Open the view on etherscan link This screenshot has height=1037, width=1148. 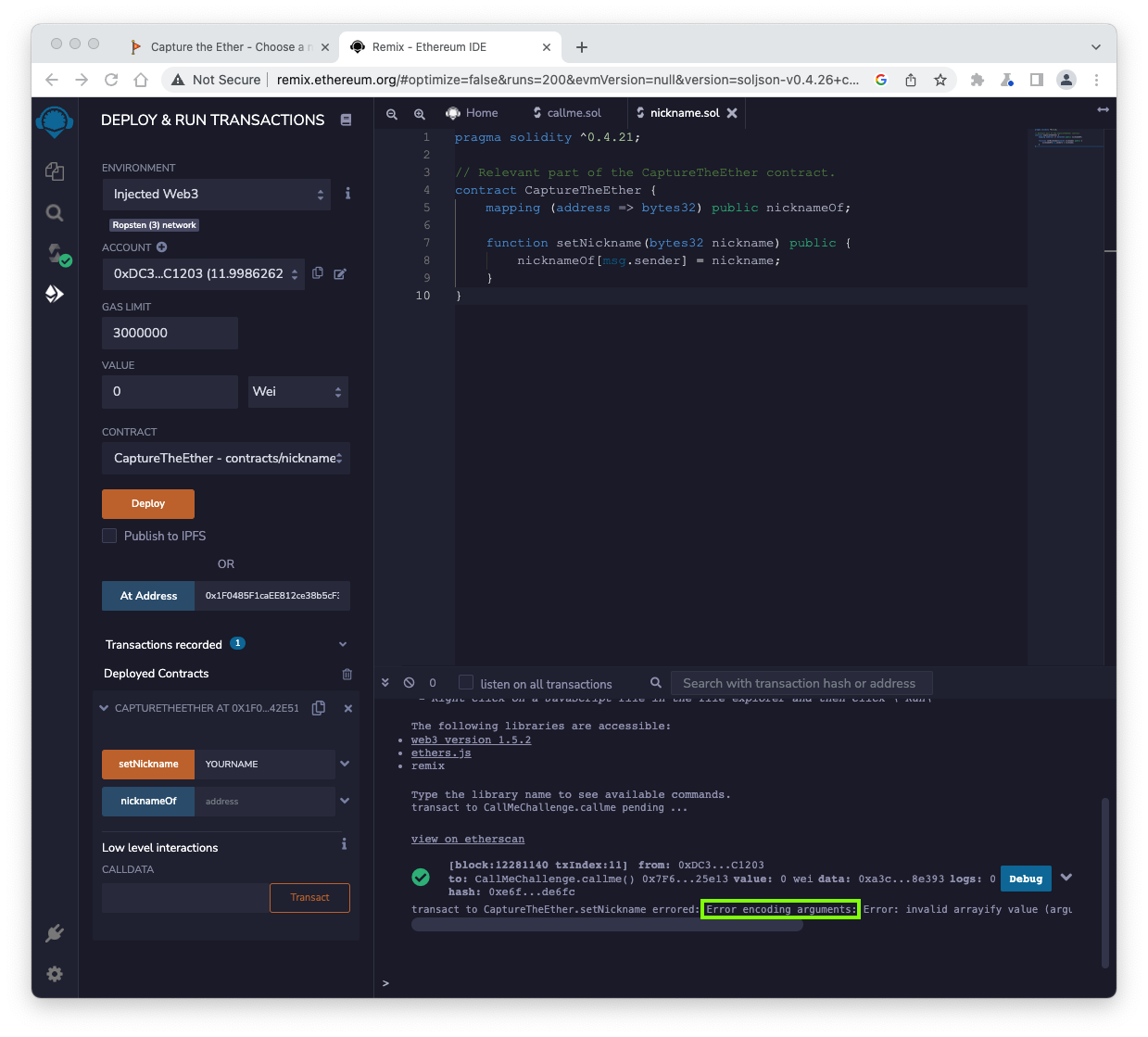pos(468,839)
